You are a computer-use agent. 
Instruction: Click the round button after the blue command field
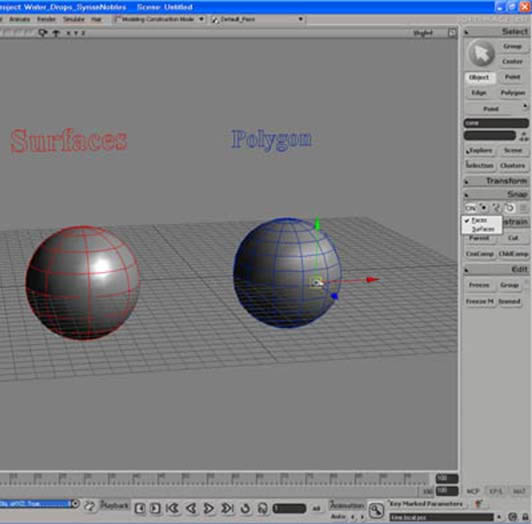(x=76, y=504)
